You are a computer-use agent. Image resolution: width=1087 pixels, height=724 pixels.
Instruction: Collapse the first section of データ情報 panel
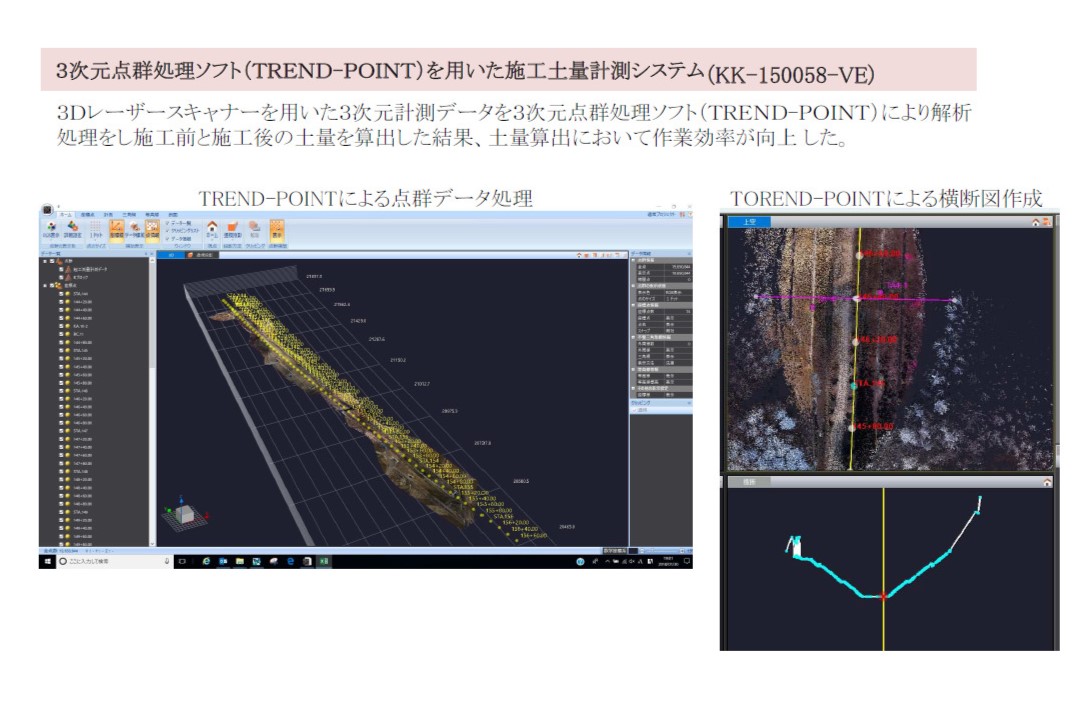click(634, 260)
